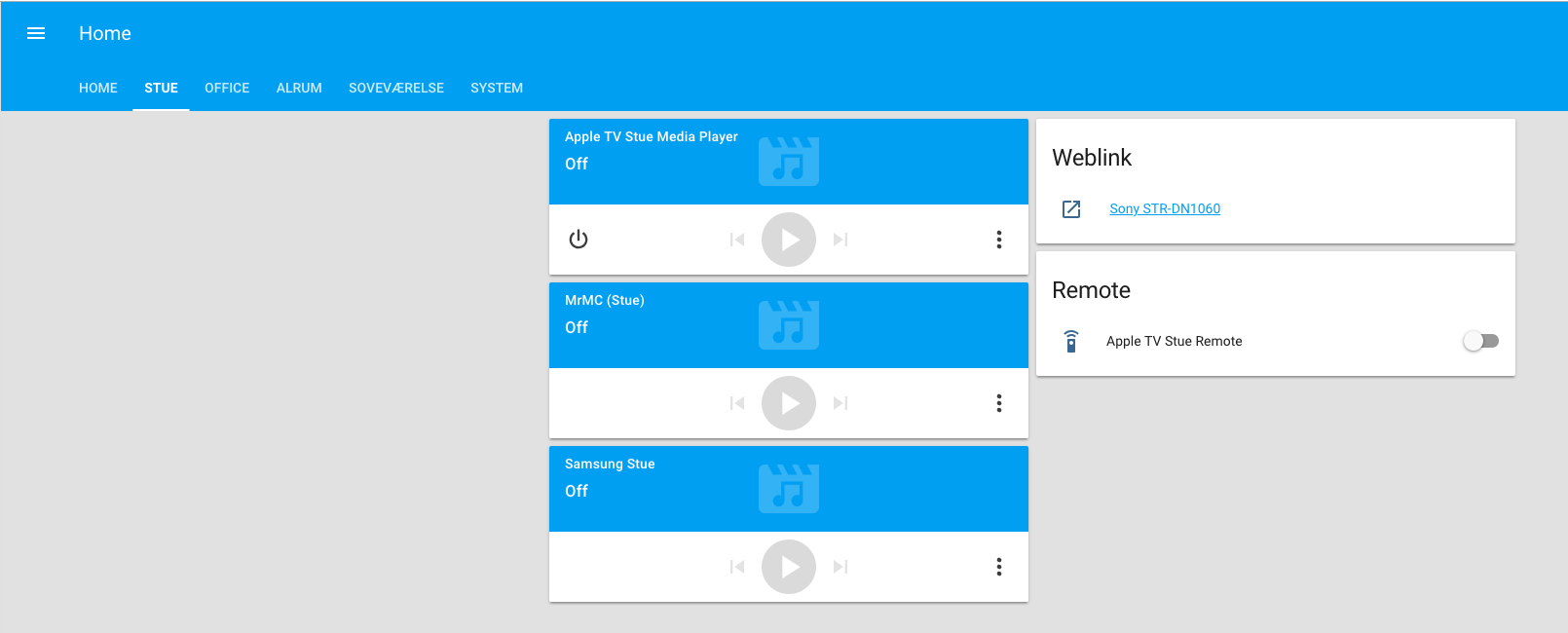
Task: Click the remote control icon for Apple TV
Action: (1071, 341)
